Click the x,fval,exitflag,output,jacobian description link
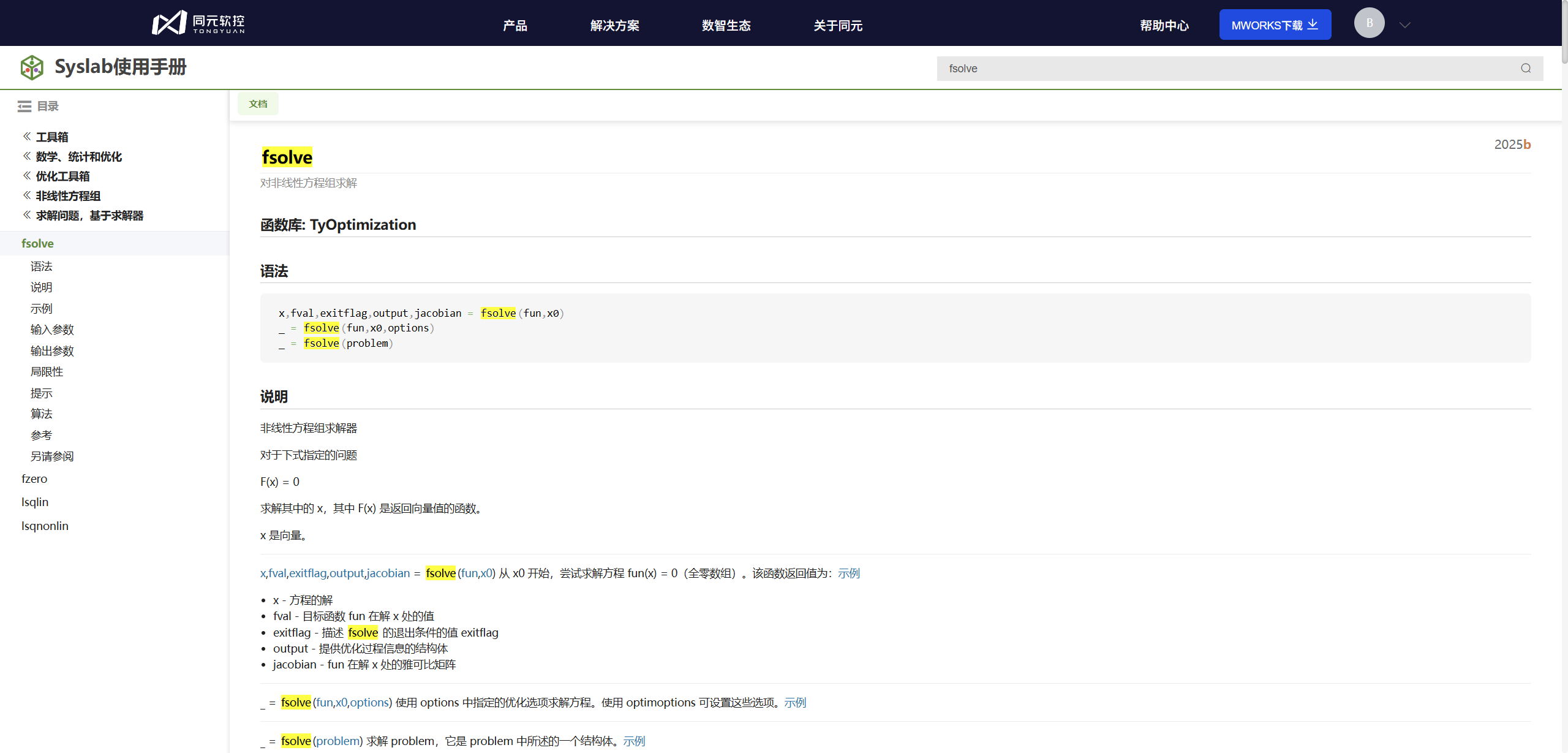This screenshot has width=1568, height=753. pos(335,573)
